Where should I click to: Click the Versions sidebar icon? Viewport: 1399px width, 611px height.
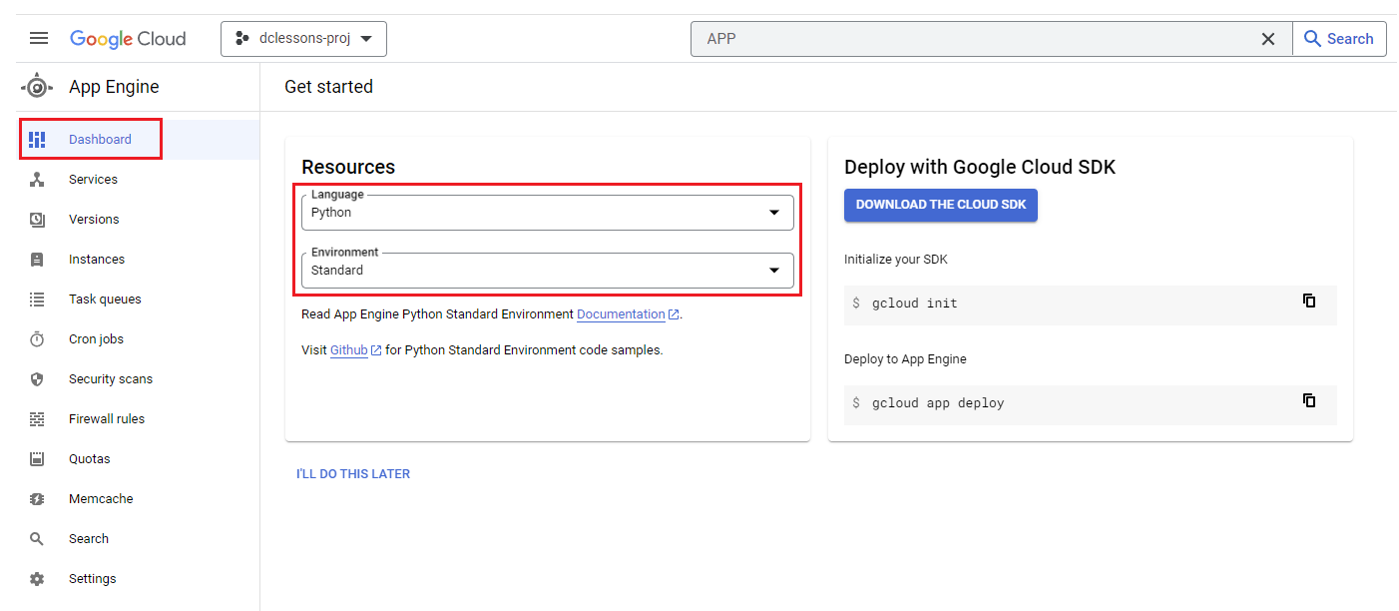pos(37,220)
